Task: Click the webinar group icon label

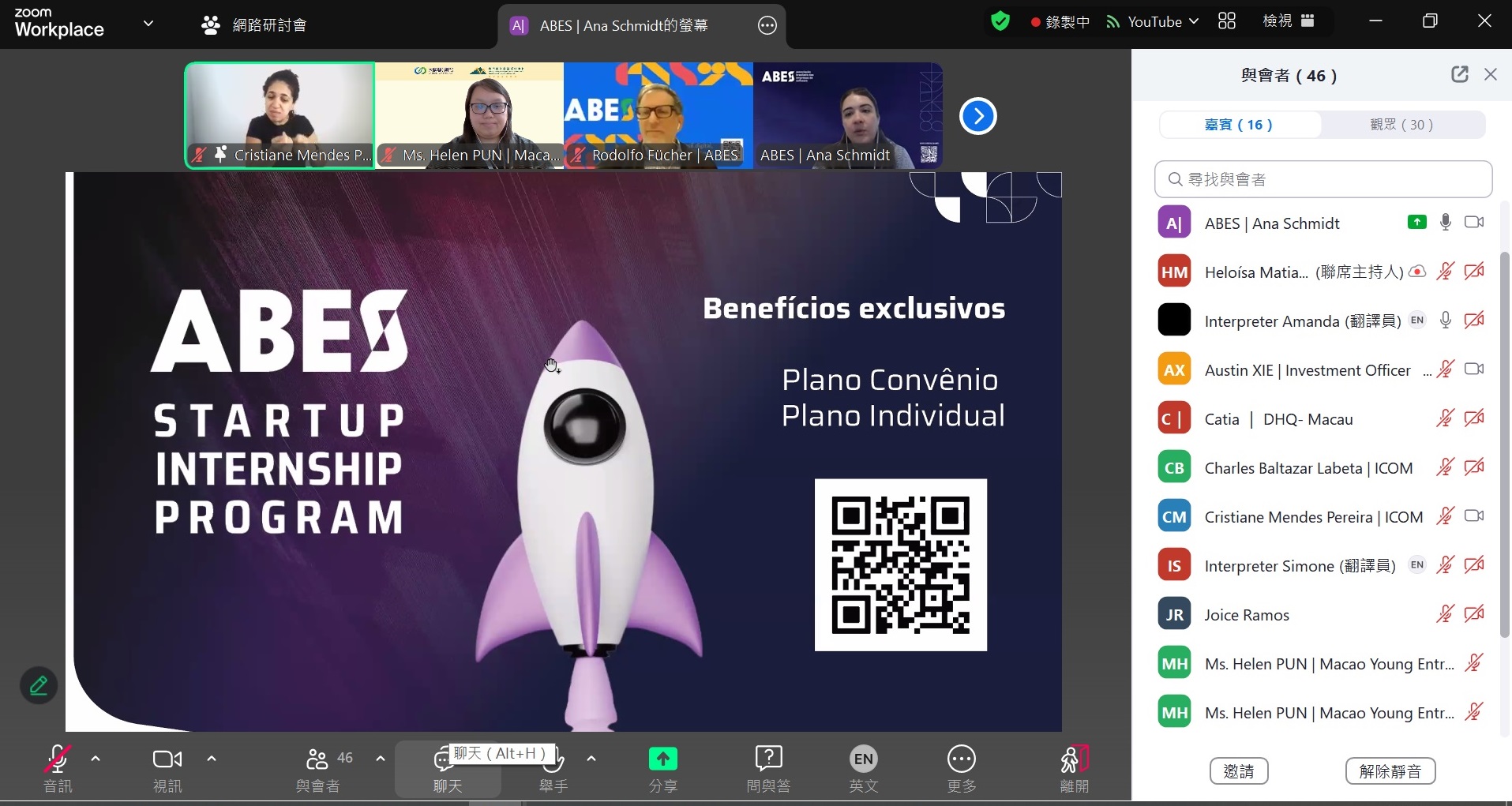Action: 254,25
